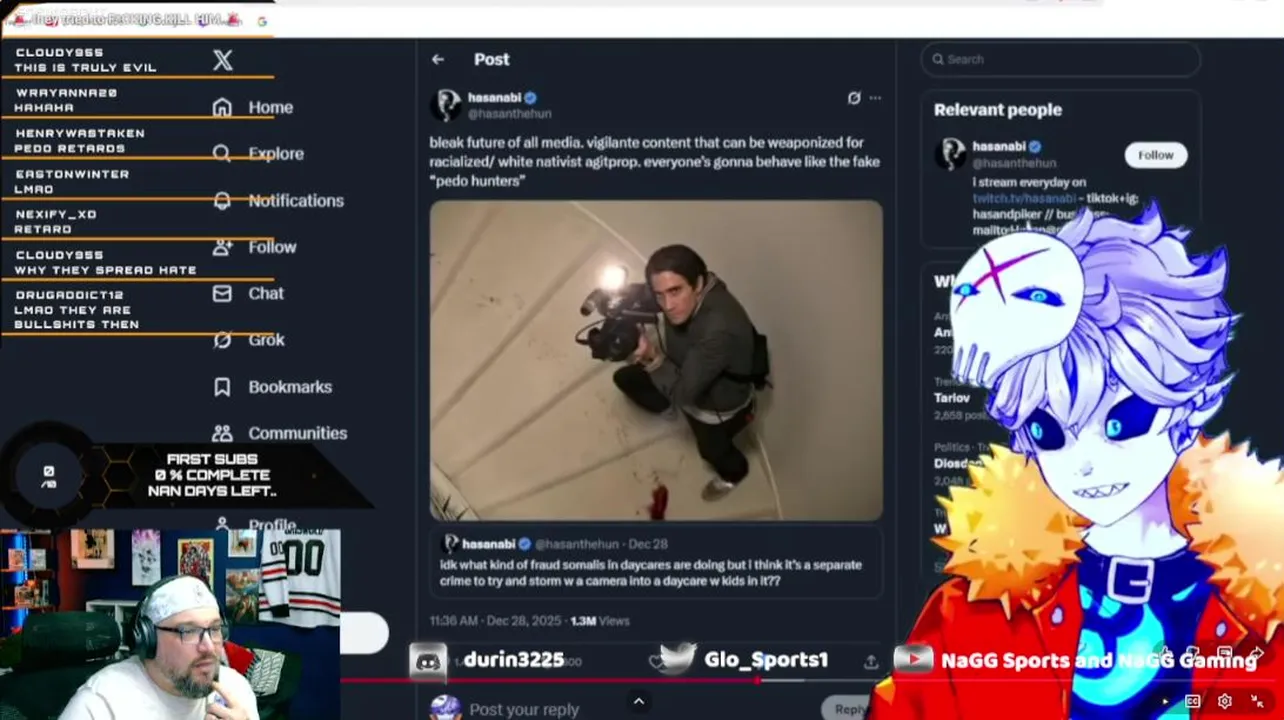The image size is (1284, 720).
Task: Open the cameraman image in the post
Action: (x=656, y=360)
